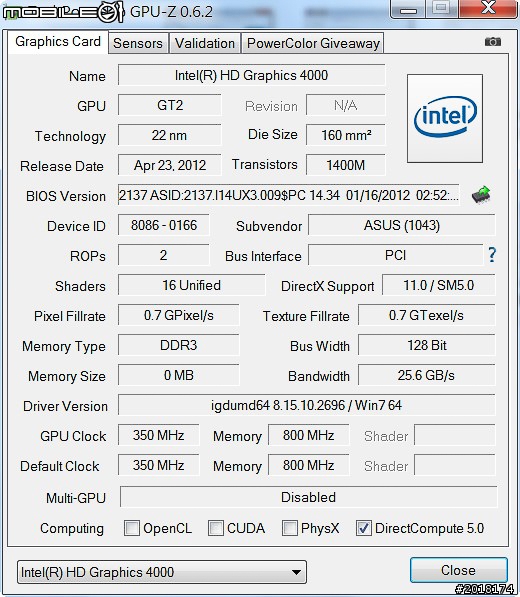Click the BIOS Version field
This screenshot has height=597, width=520.
click(x=289, y=195)
